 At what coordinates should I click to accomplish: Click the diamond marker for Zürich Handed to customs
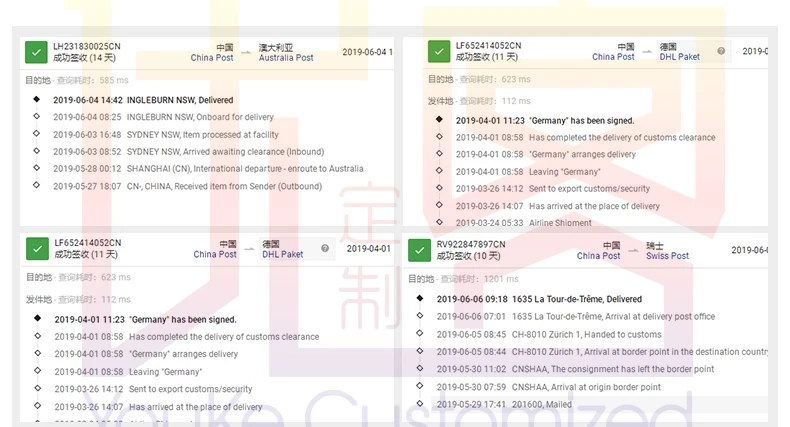[x=420, y=333]
